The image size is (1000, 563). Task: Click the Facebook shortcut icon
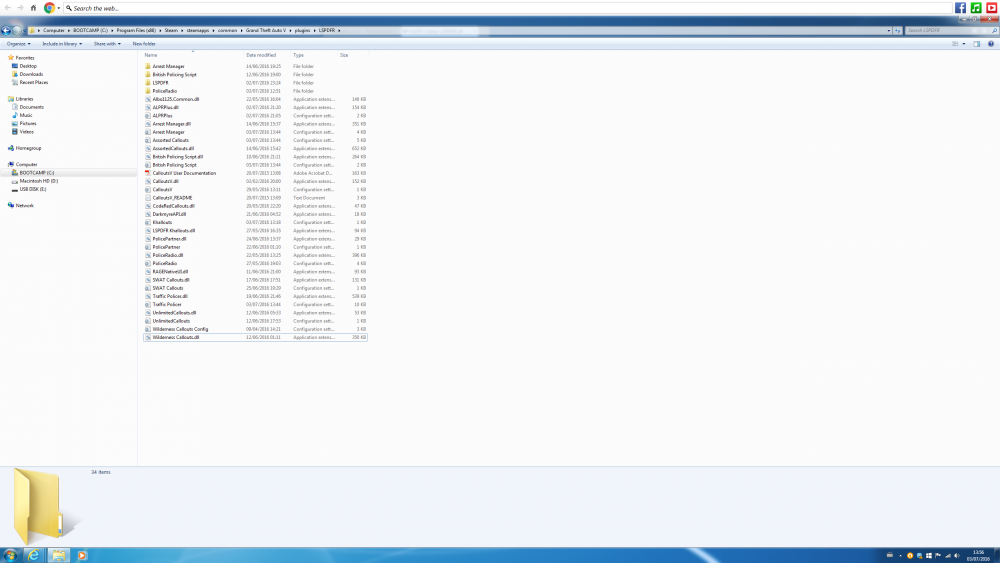click(960, 8)
